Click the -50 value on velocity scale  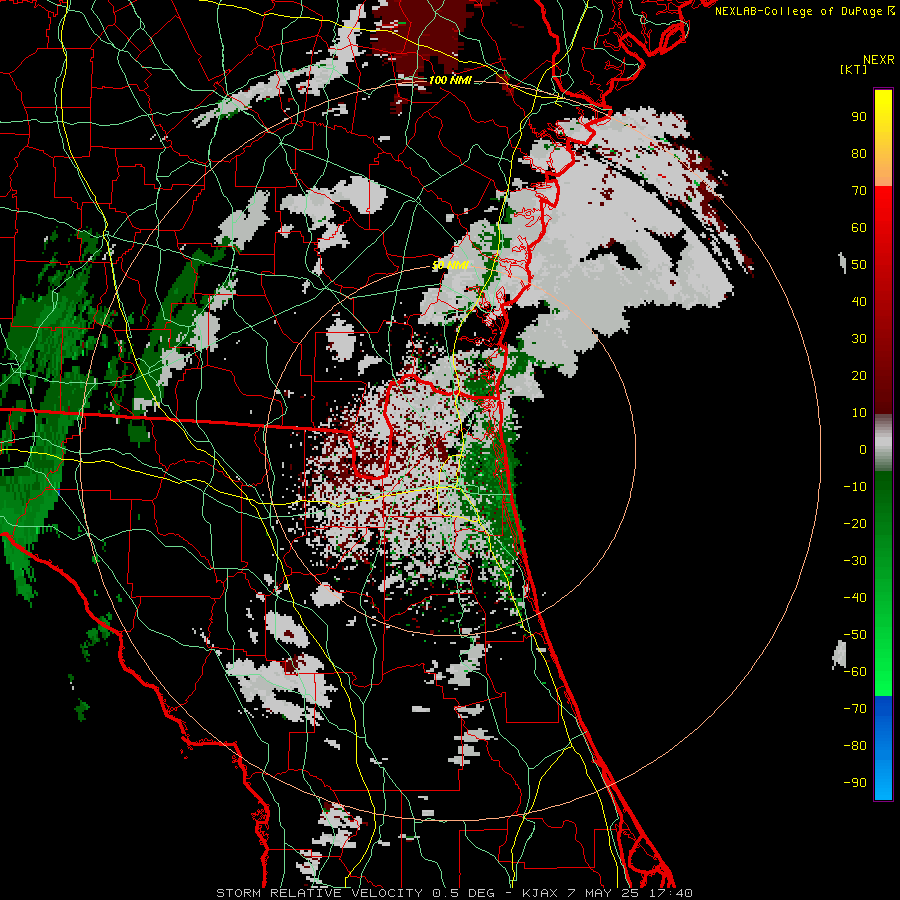(855, 635)
